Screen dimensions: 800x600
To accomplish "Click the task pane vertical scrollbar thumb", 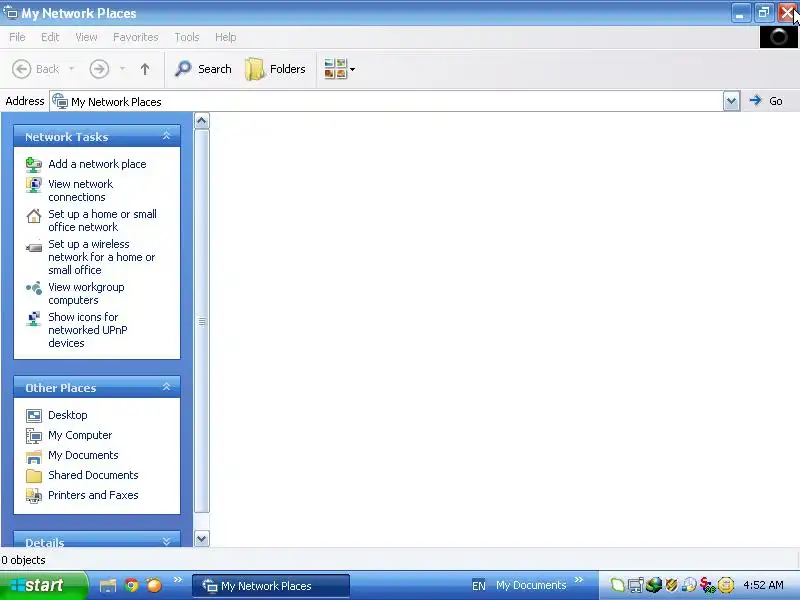I will coord(202,321).
